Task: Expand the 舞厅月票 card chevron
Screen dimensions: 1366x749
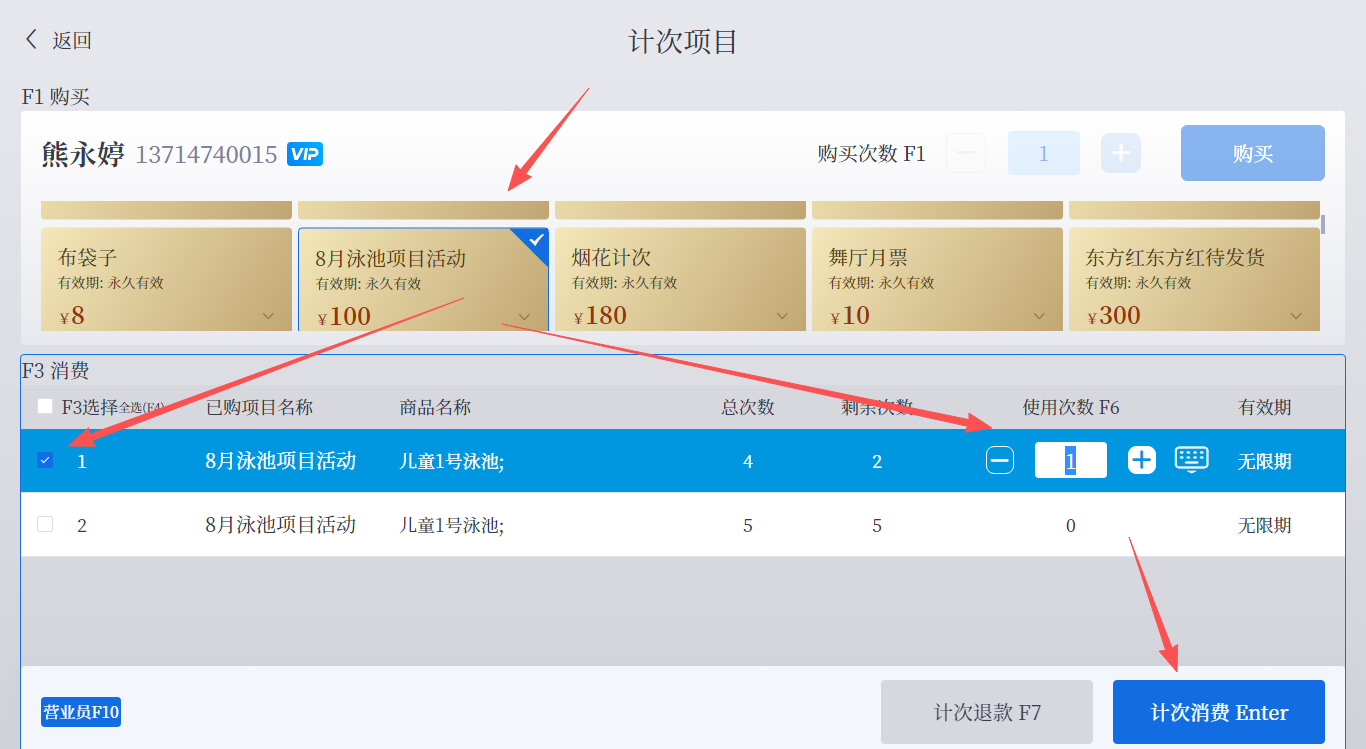Action: coord(1039,316)
